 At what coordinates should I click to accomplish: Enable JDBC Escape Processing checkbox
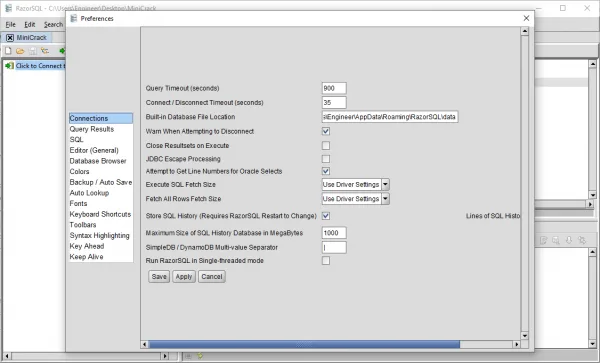[326, 159]
